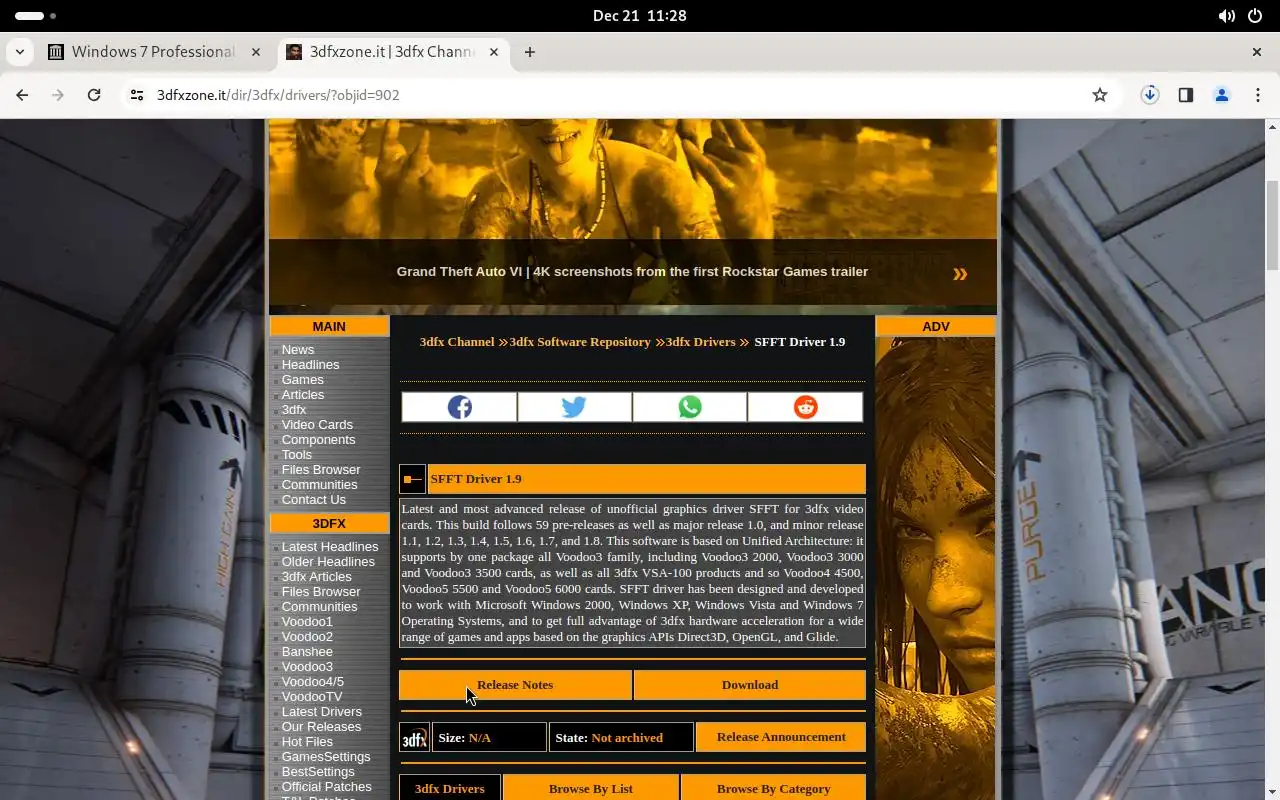
Task: Open Voodoo4/5 sidebar link
Action: tap(313, 682)
